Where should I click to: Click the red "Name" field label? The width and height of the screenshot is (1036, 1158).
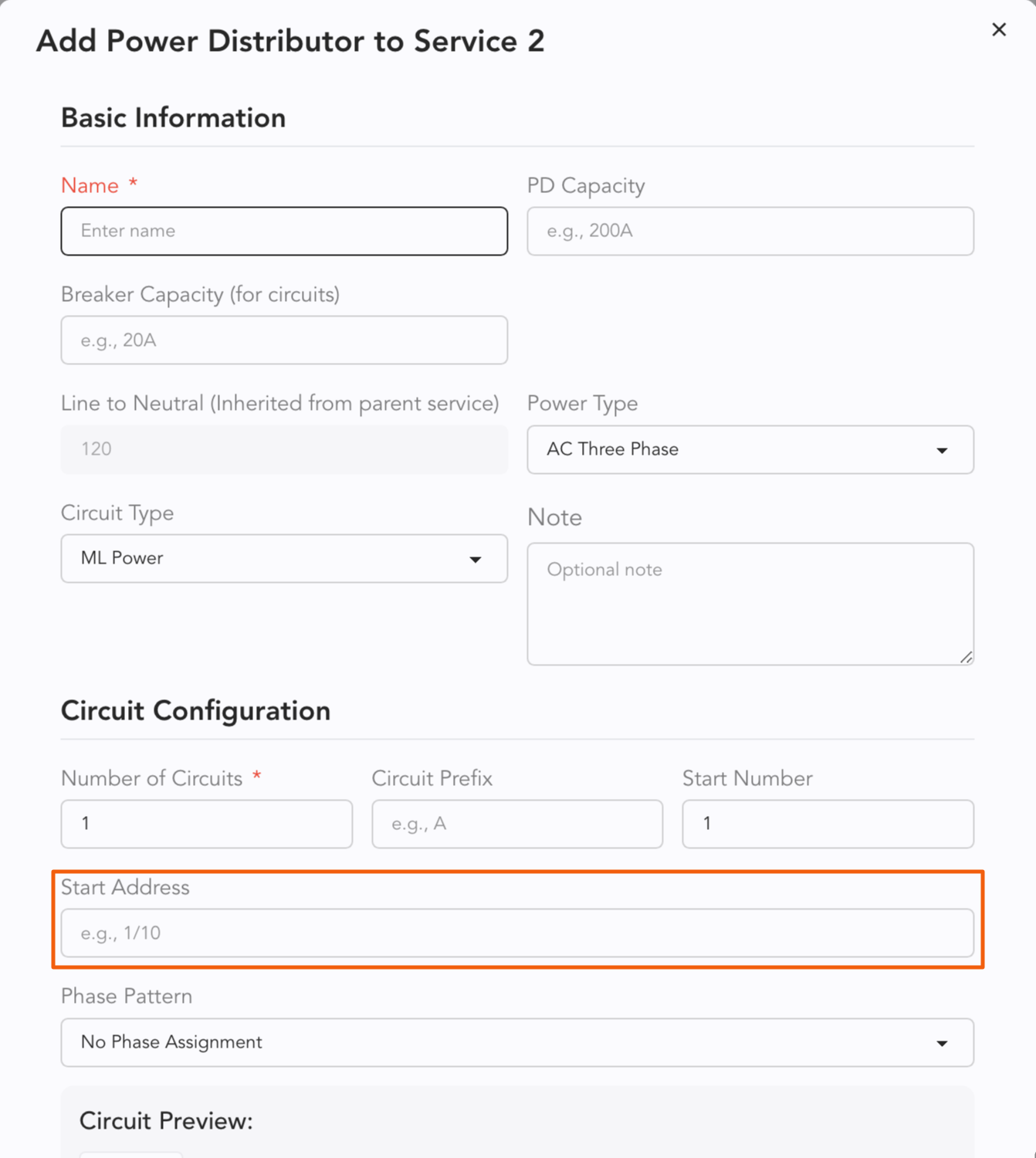tap(90, 186)
